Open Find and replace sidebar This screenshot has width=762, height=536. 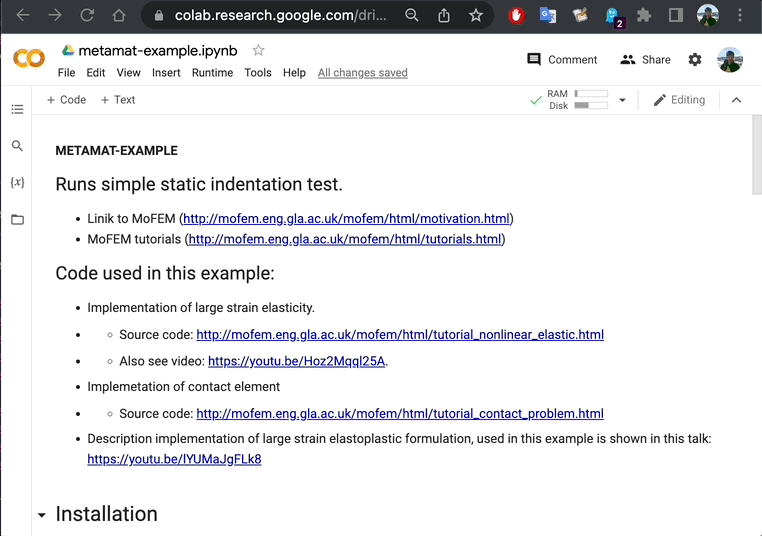[17, 146]
